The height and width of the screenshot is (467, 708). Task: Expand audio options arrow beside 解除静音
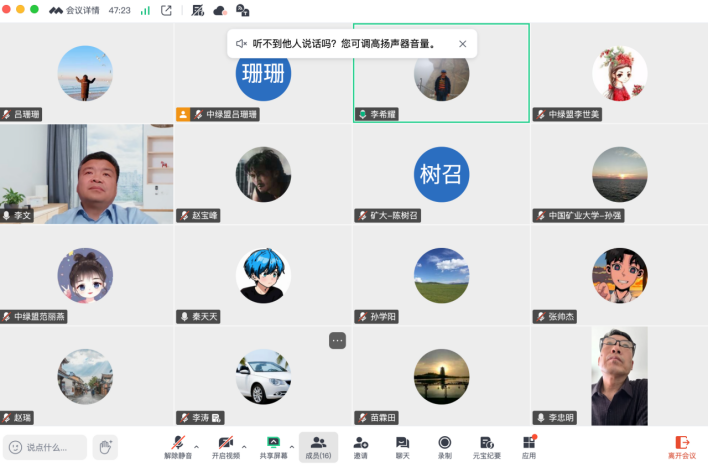pyautogui.click(x=196, y=446)
